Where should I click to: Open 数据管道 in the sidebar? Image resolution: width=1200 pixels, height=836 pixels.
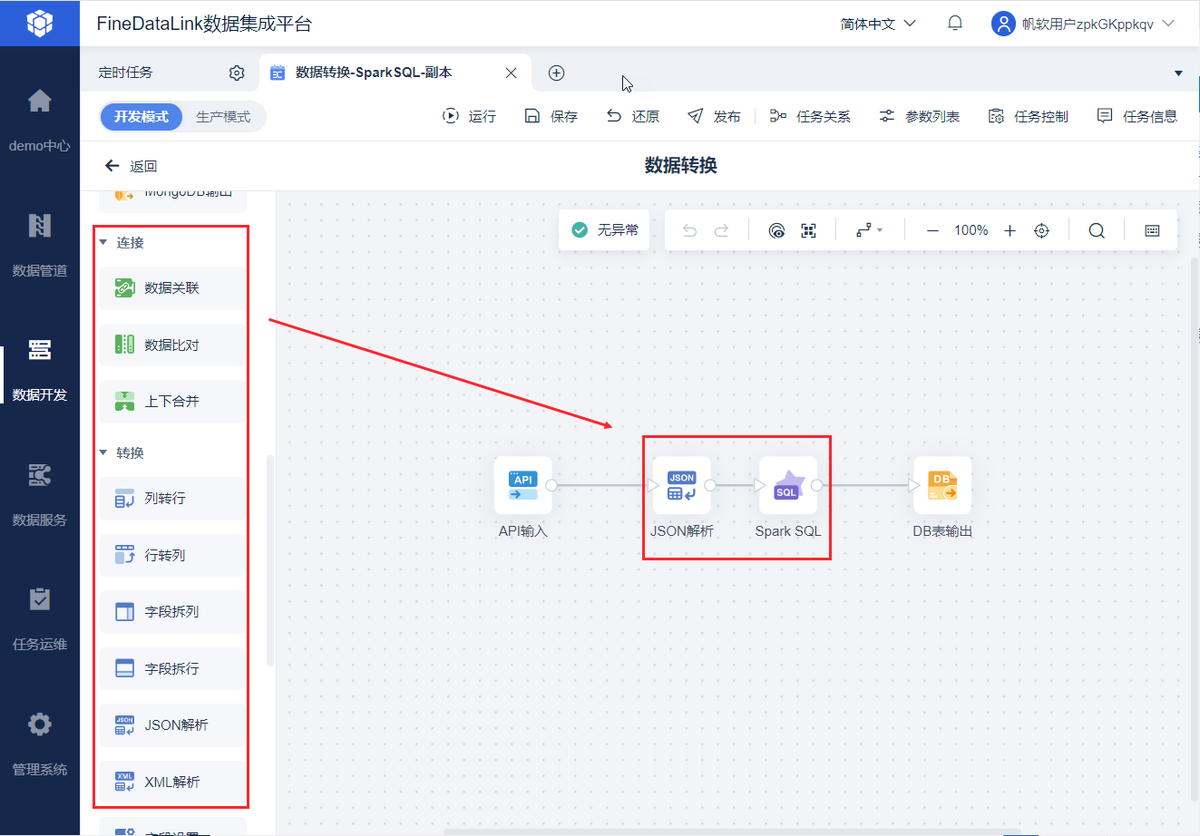[x=40, y=245]
